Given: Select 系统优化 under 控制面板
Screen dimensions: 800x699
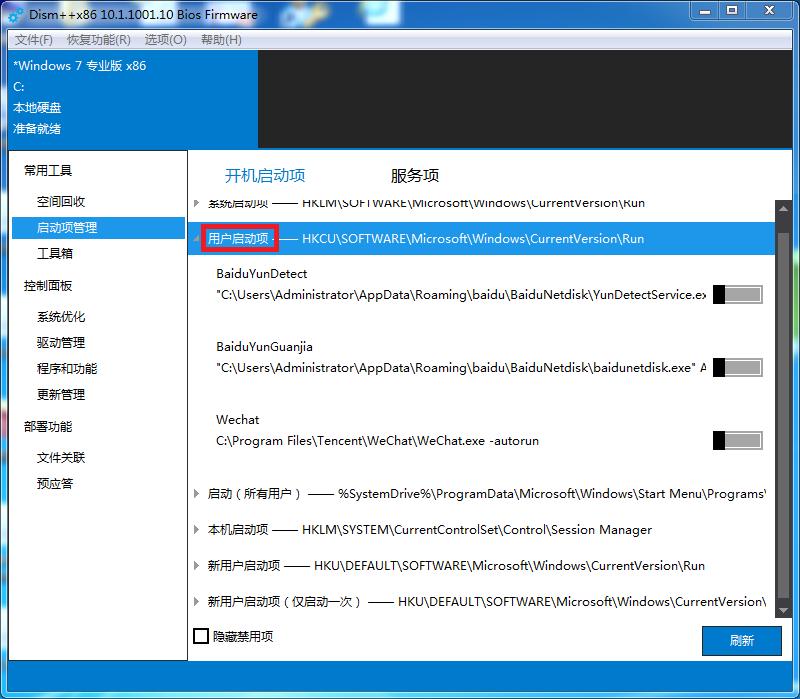Looking at the screenshot, I should pos(60,318).
